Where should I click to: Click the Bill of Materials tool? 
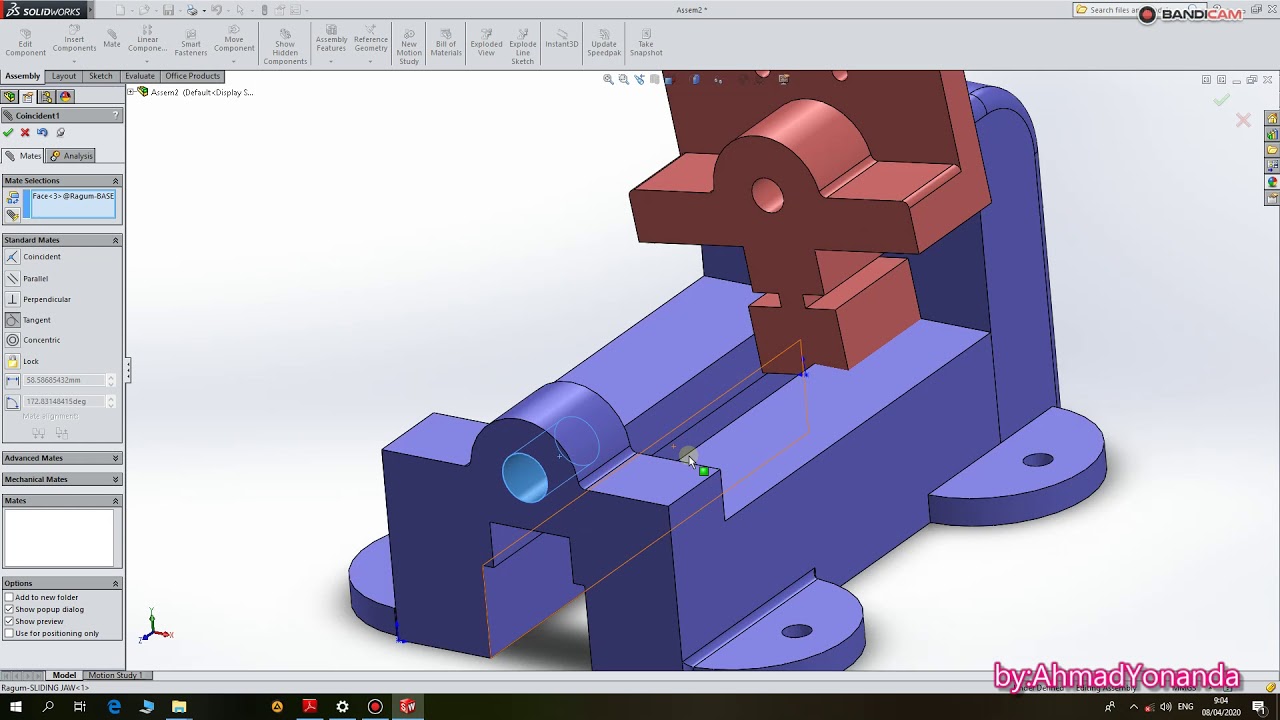click(x=446, y=42)
